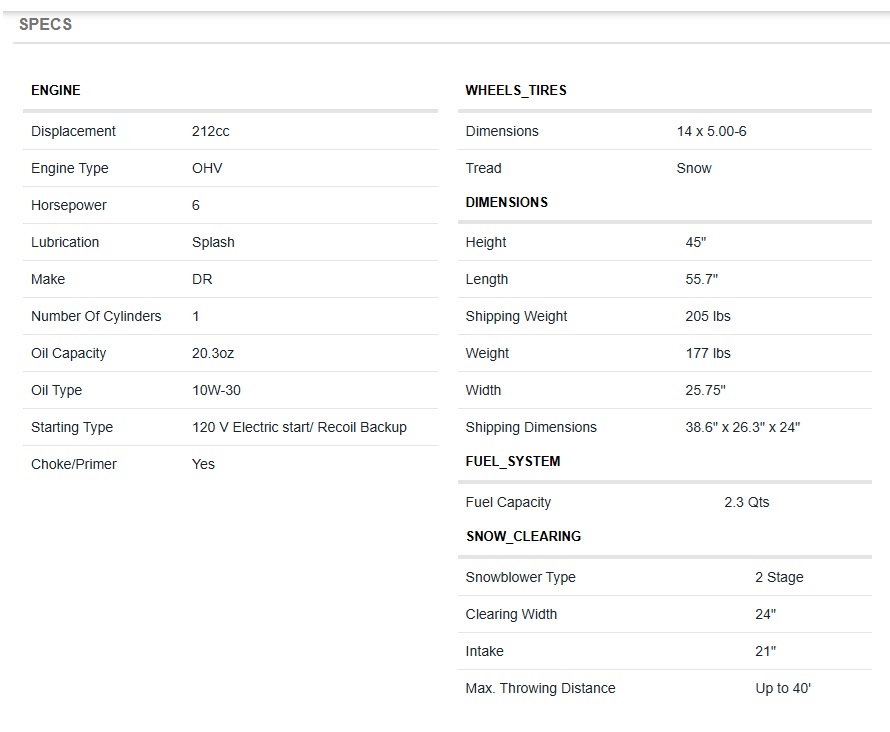Select the ENGINE section header
The width and height of the screenshot is (890, 732).
pyautogui.click(x=56, y=90)
